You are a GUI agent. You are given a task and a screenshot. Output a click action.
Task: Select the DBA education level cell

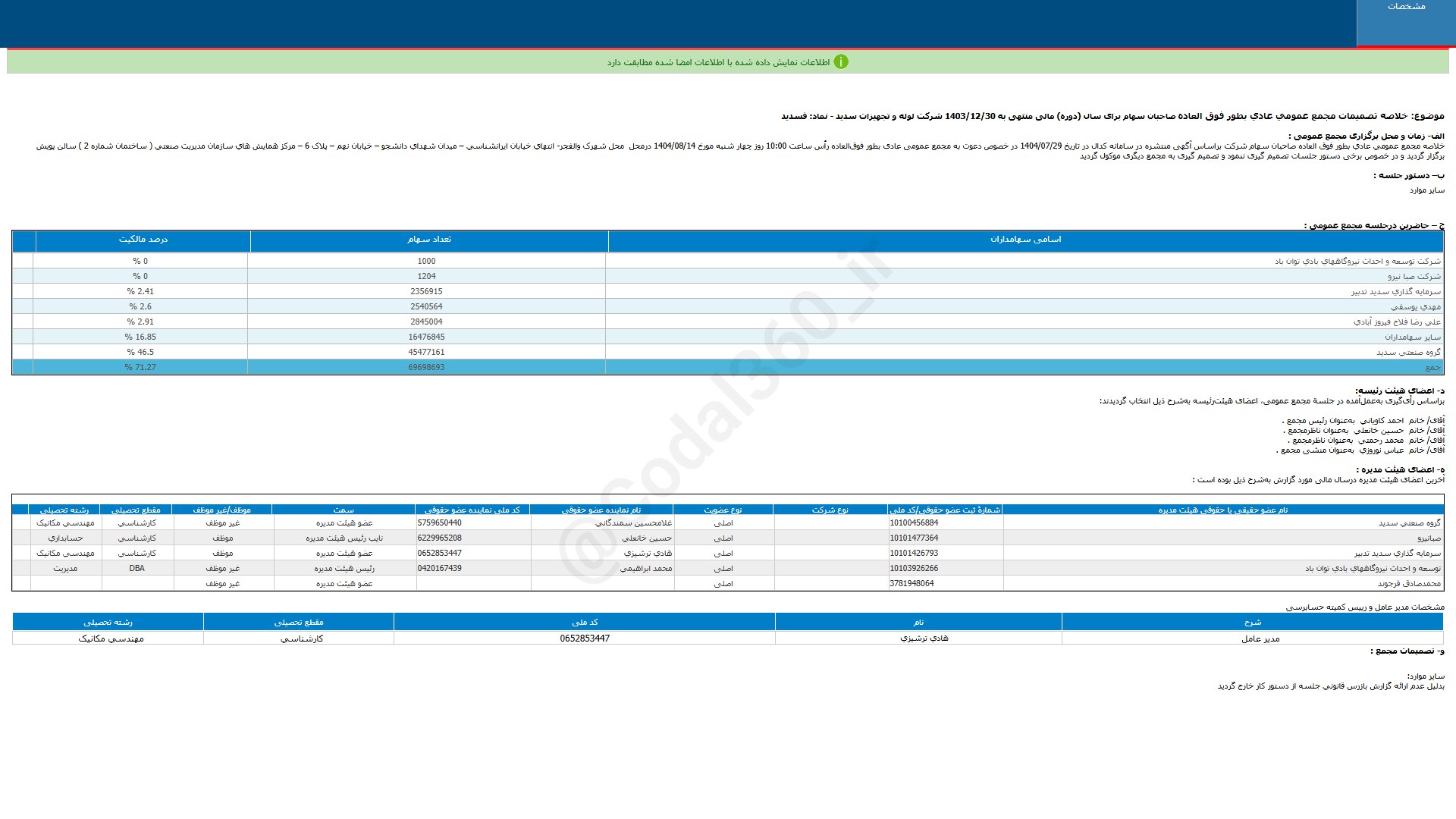[136, 569]
